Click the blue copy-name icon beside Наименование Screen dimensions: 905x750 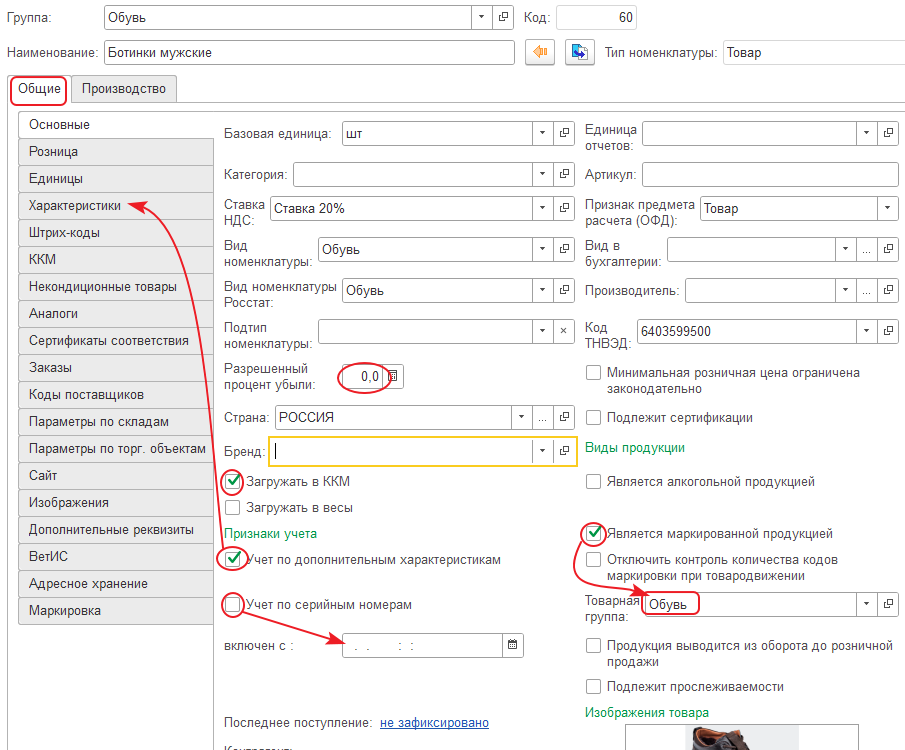pyautogui.click(x=579, y=52)
